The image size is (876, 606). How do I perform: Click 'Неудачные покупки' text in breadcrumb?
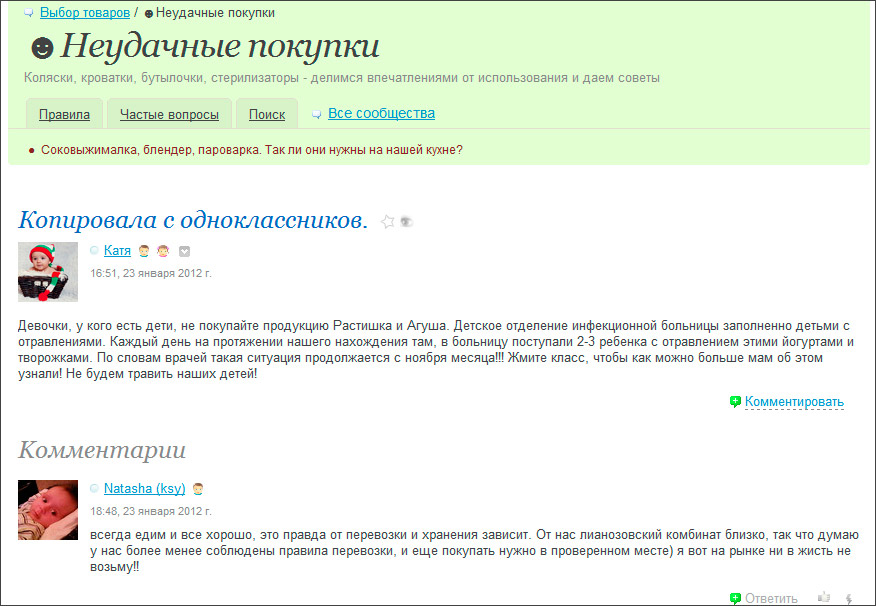coord(215,13)
